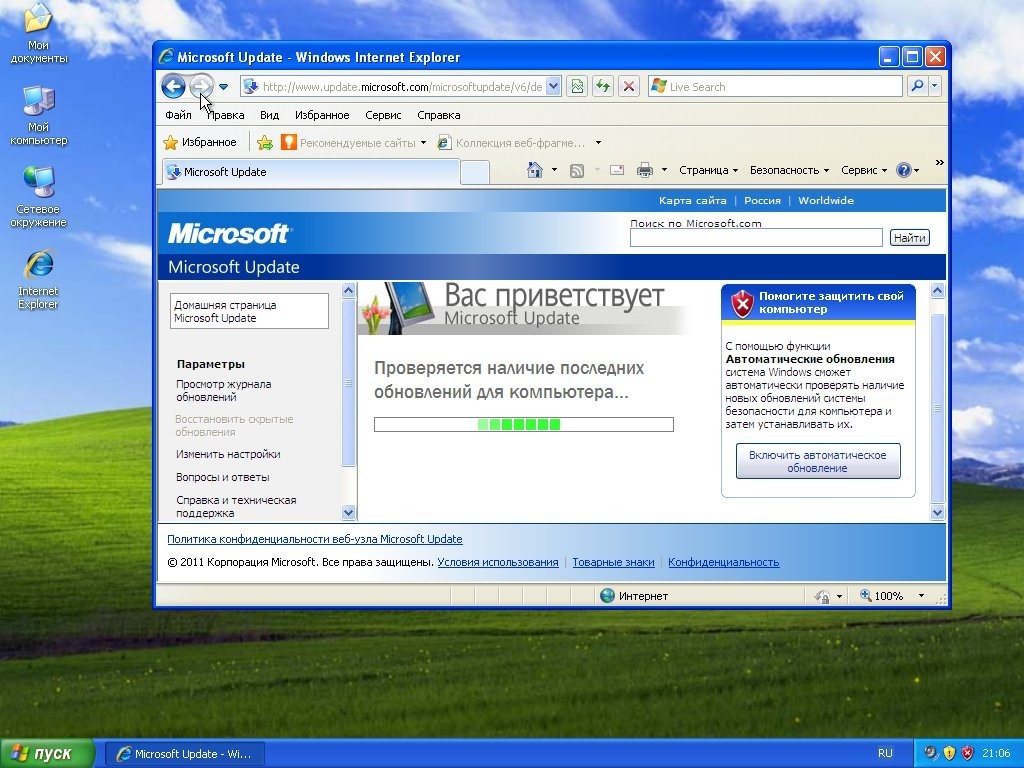Open the Избранное menu in menu bar

click(x=322, y=115)
